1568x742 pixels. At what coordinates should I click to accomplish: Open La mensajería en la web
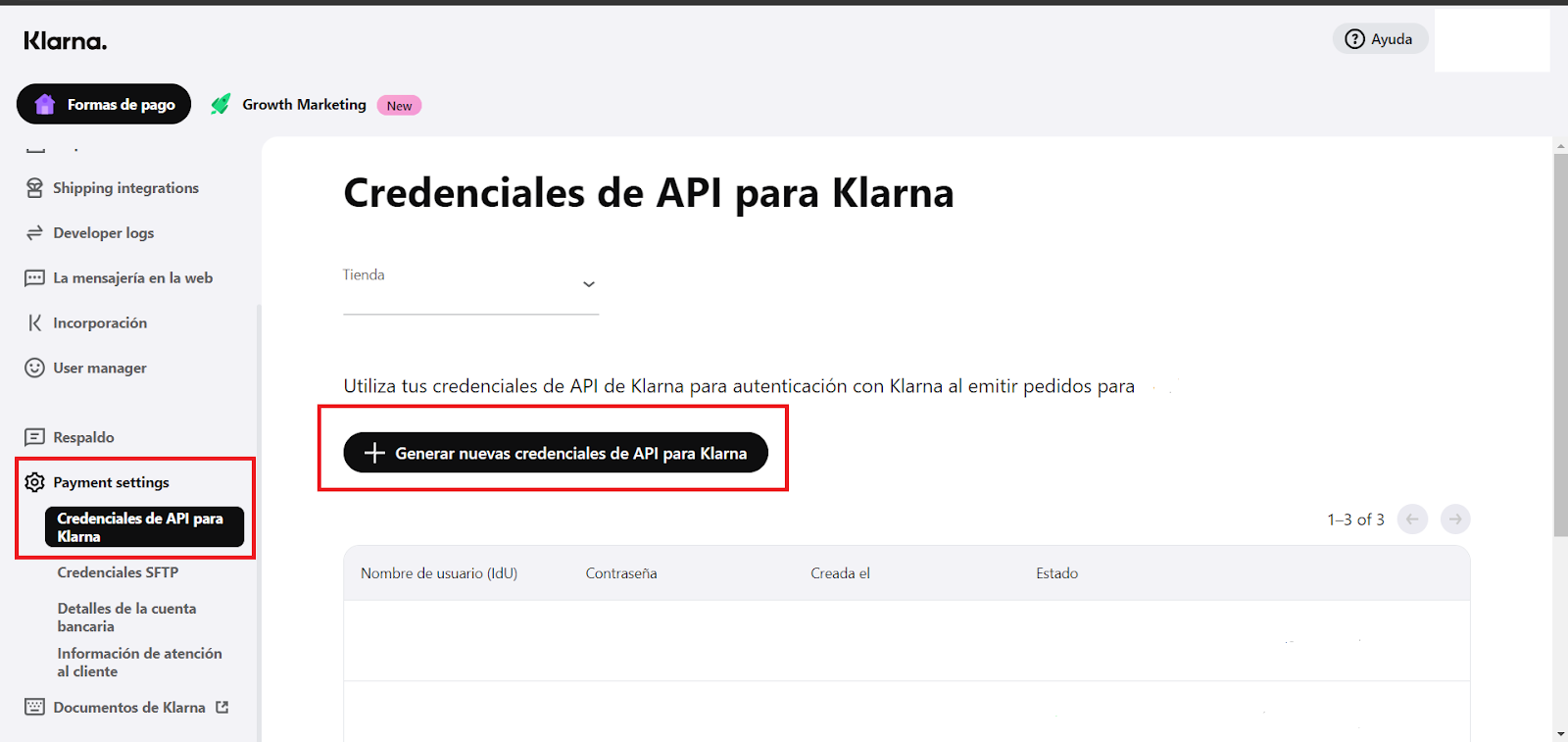pyautogui.click(x=133, y=278)
